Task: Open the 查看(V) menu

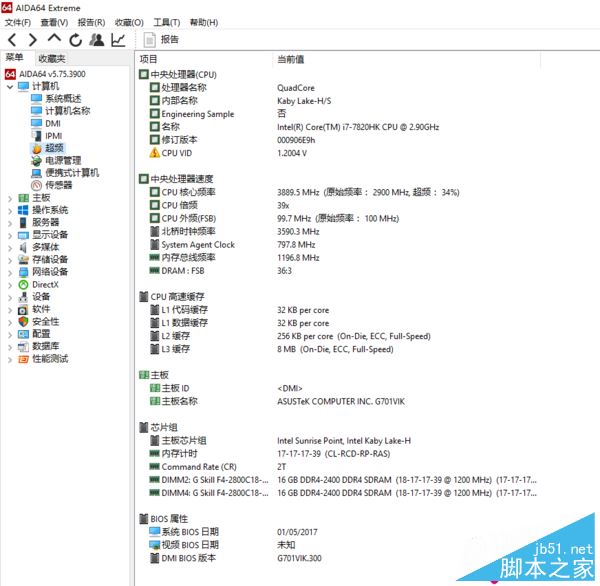Action: (54, 23)
